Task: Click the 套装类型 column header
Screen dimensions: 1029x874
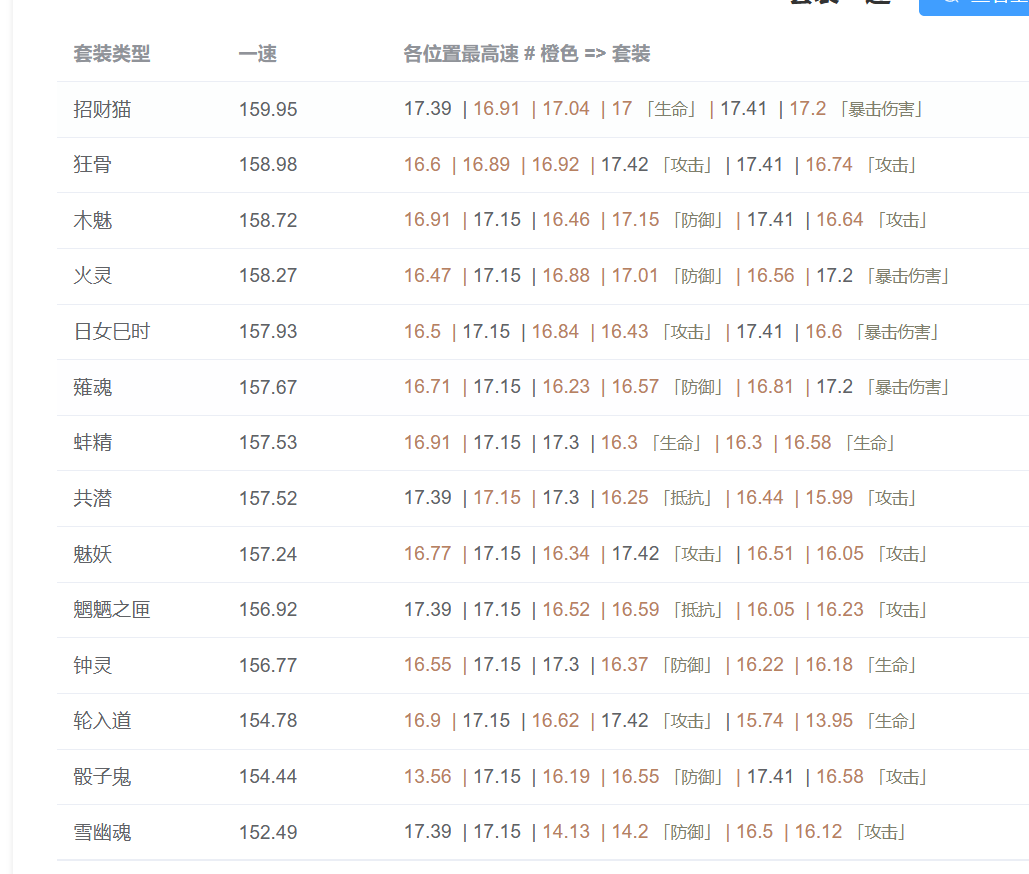Action: click(x=112, y=54)
